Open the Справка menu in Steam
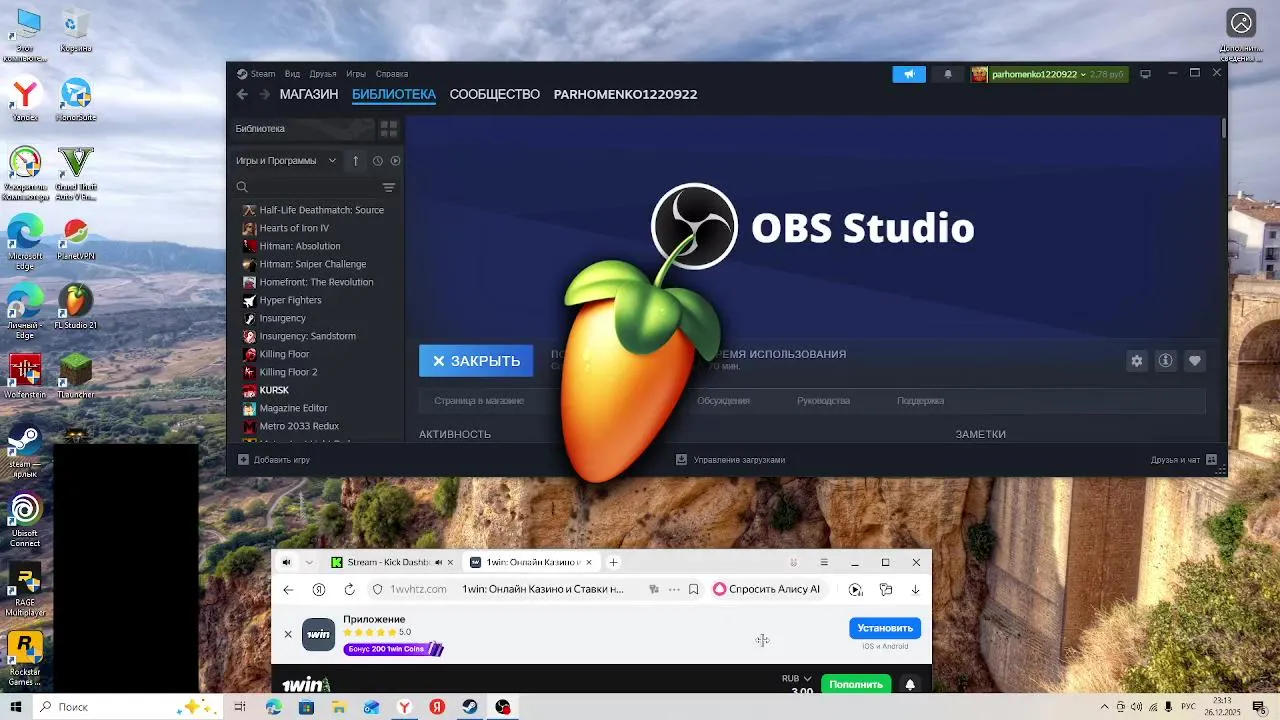The height and width of the screenshot is (720, 1280). [x=392, y=74]
